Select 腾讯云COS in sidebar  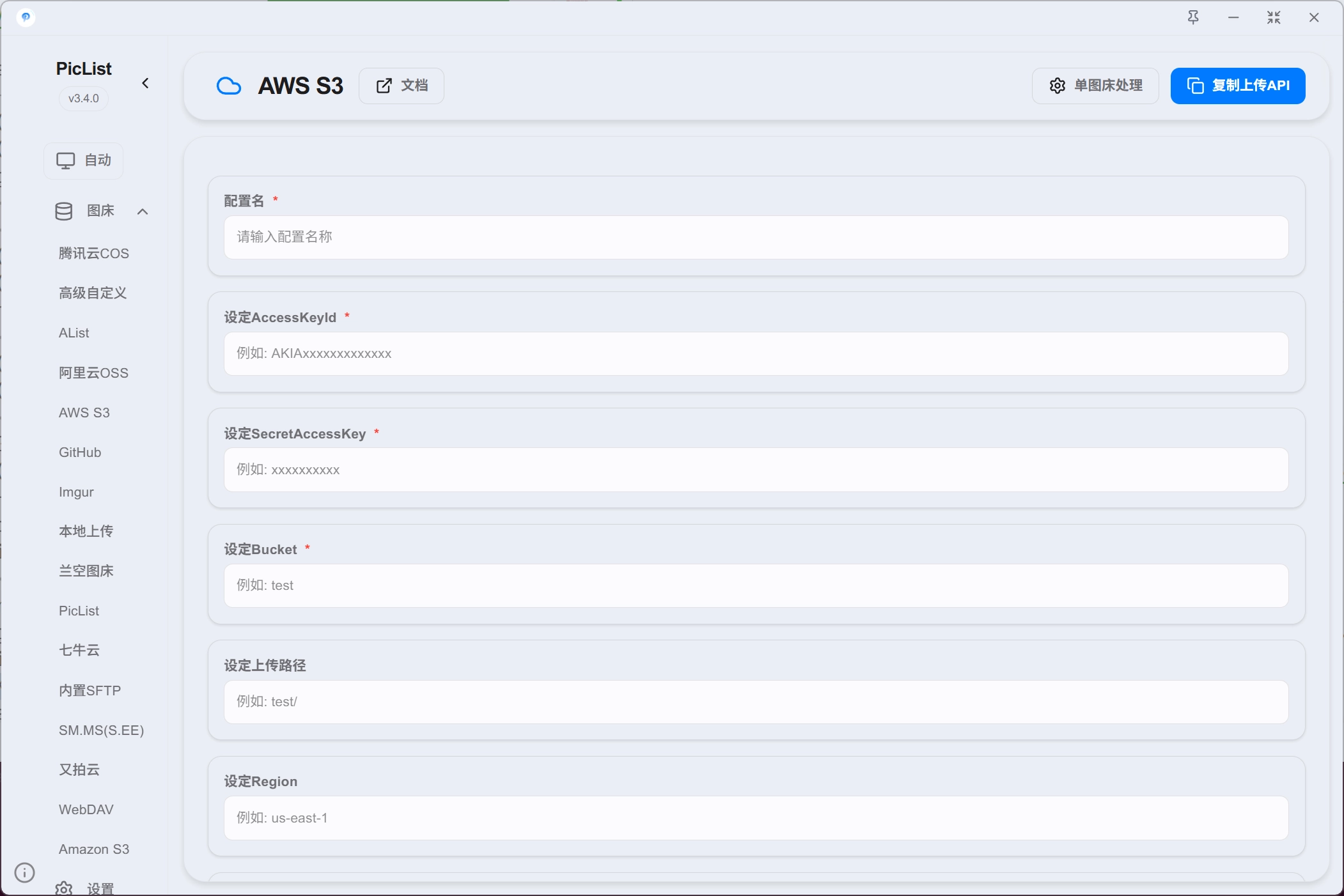(94, 254)
